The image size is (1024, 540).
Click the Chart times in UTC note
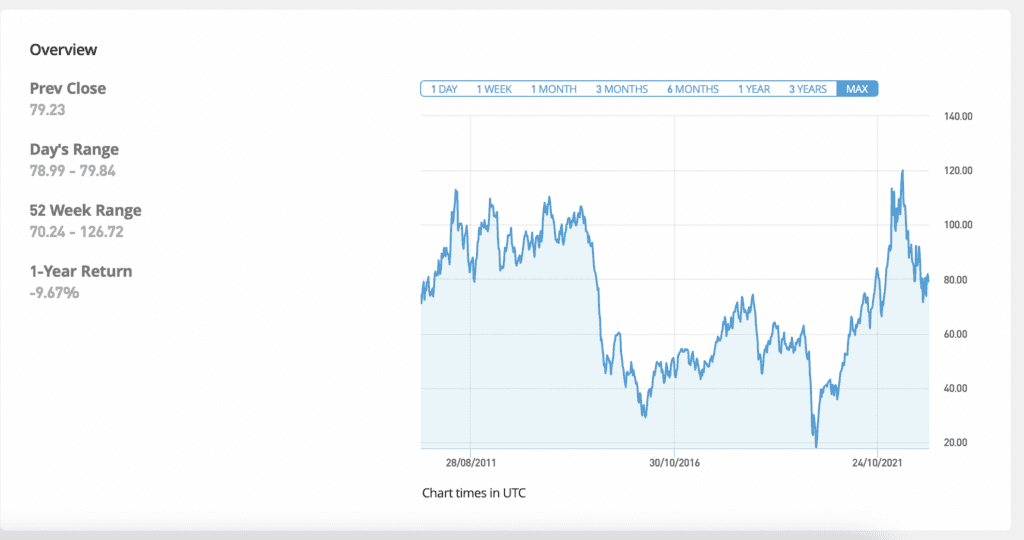pyautogui.click(x=473, y=493)
